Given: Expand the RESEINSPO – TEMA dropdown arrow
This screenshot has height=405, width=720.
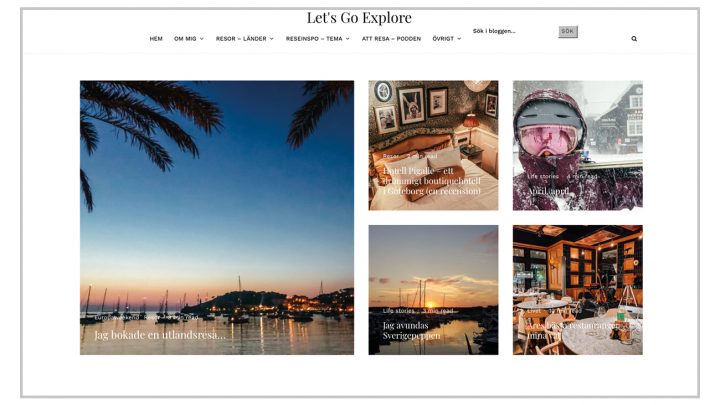Looking at the screenshot, I should [x=348, y=39].
